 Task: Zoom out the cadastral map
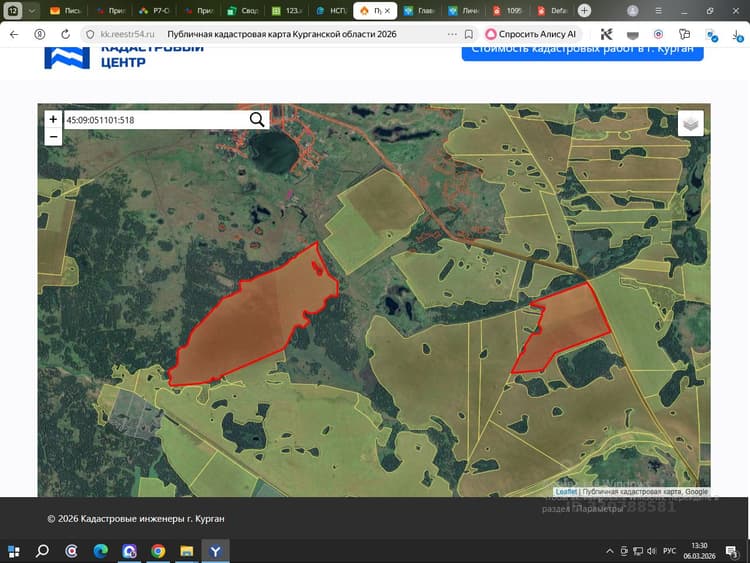click(x=53, y=137)
